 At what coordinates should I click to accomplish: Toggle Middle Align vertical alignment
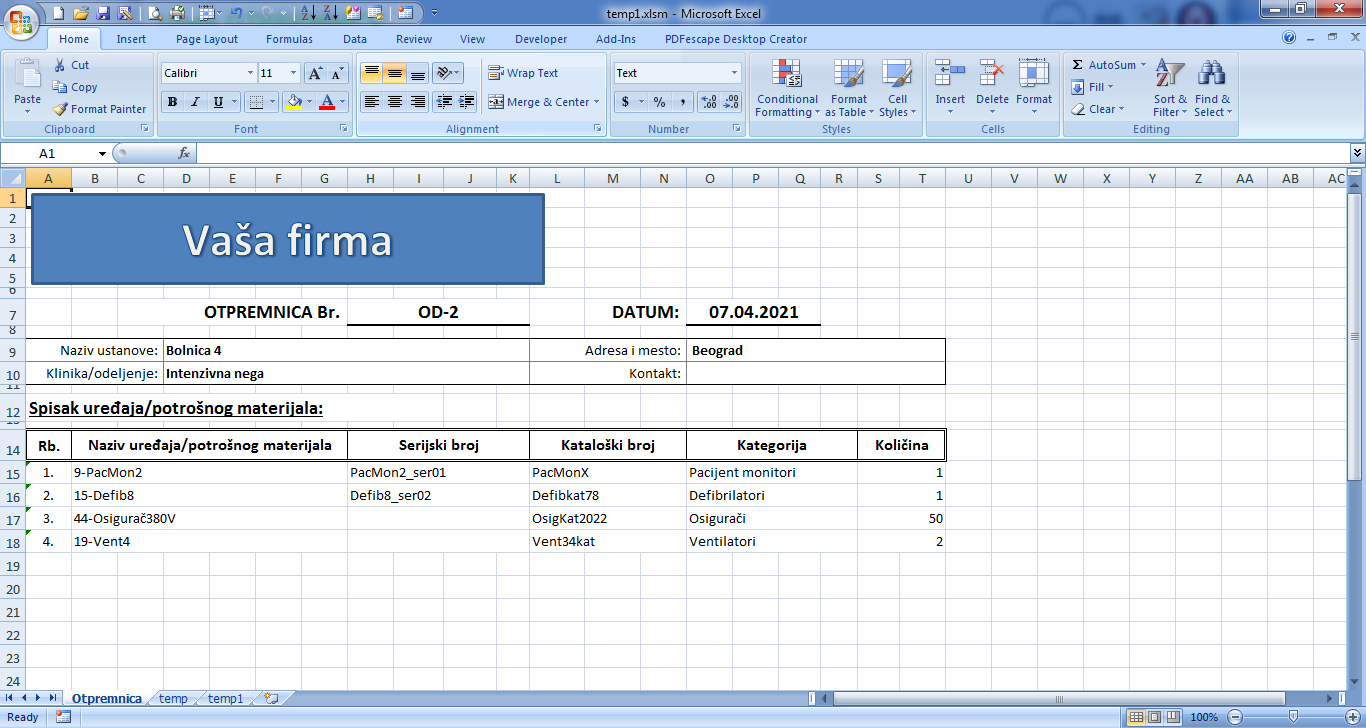pyautogui.click(x=394, y=73)
